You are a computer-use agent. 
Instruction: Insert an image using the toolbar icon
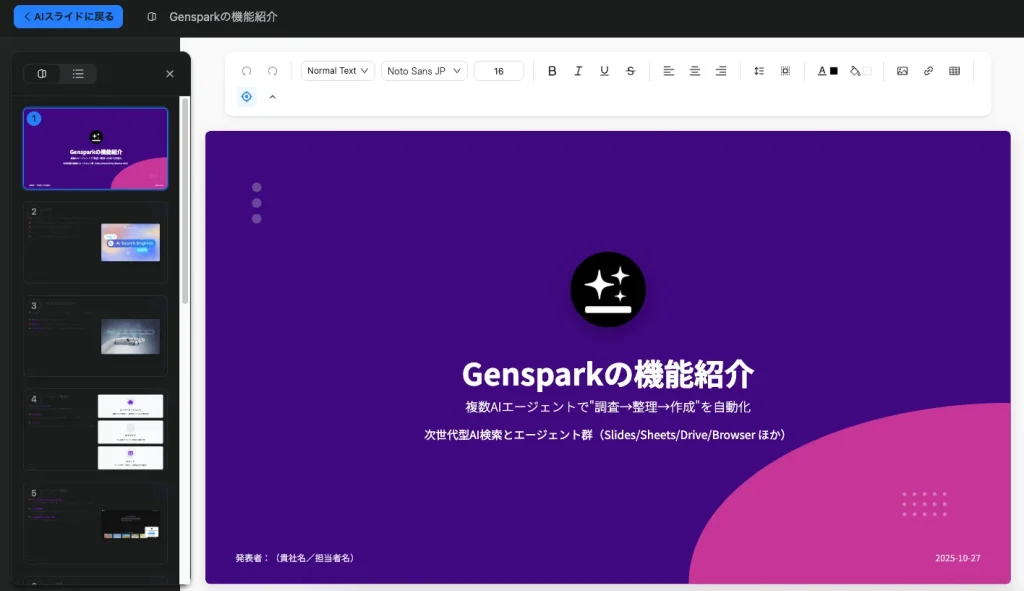click(902, 70)
